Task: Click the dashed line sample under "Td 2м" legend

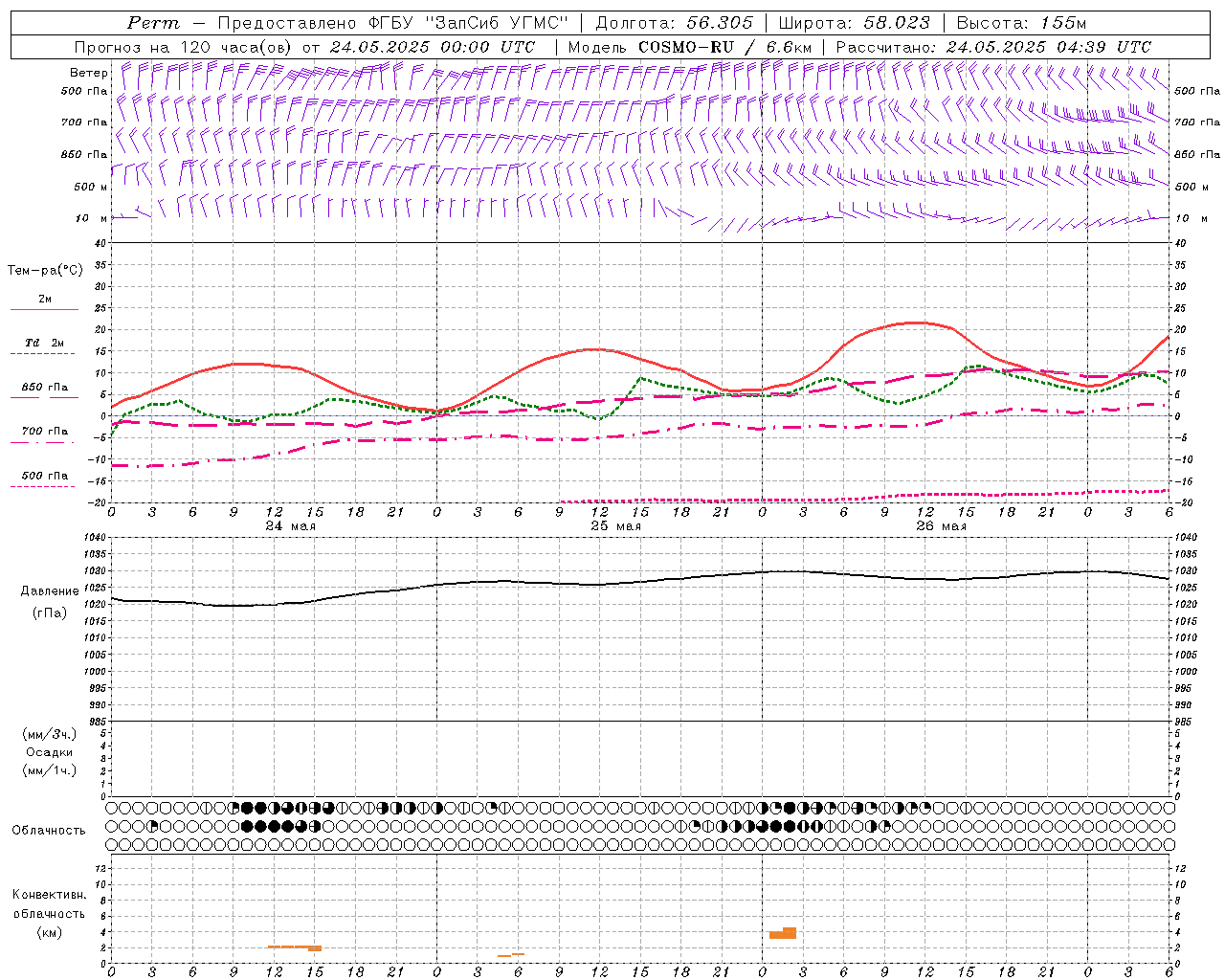Action: (44, 354)
